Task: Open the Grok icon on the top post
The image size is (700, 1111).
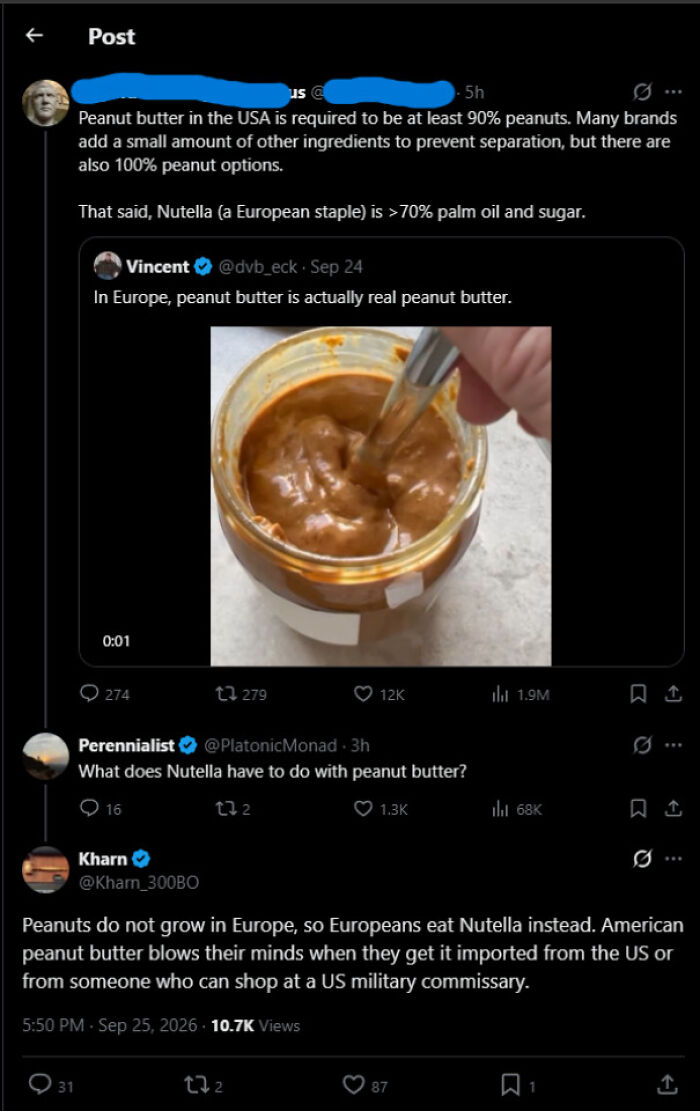Action: coord(642,91)
